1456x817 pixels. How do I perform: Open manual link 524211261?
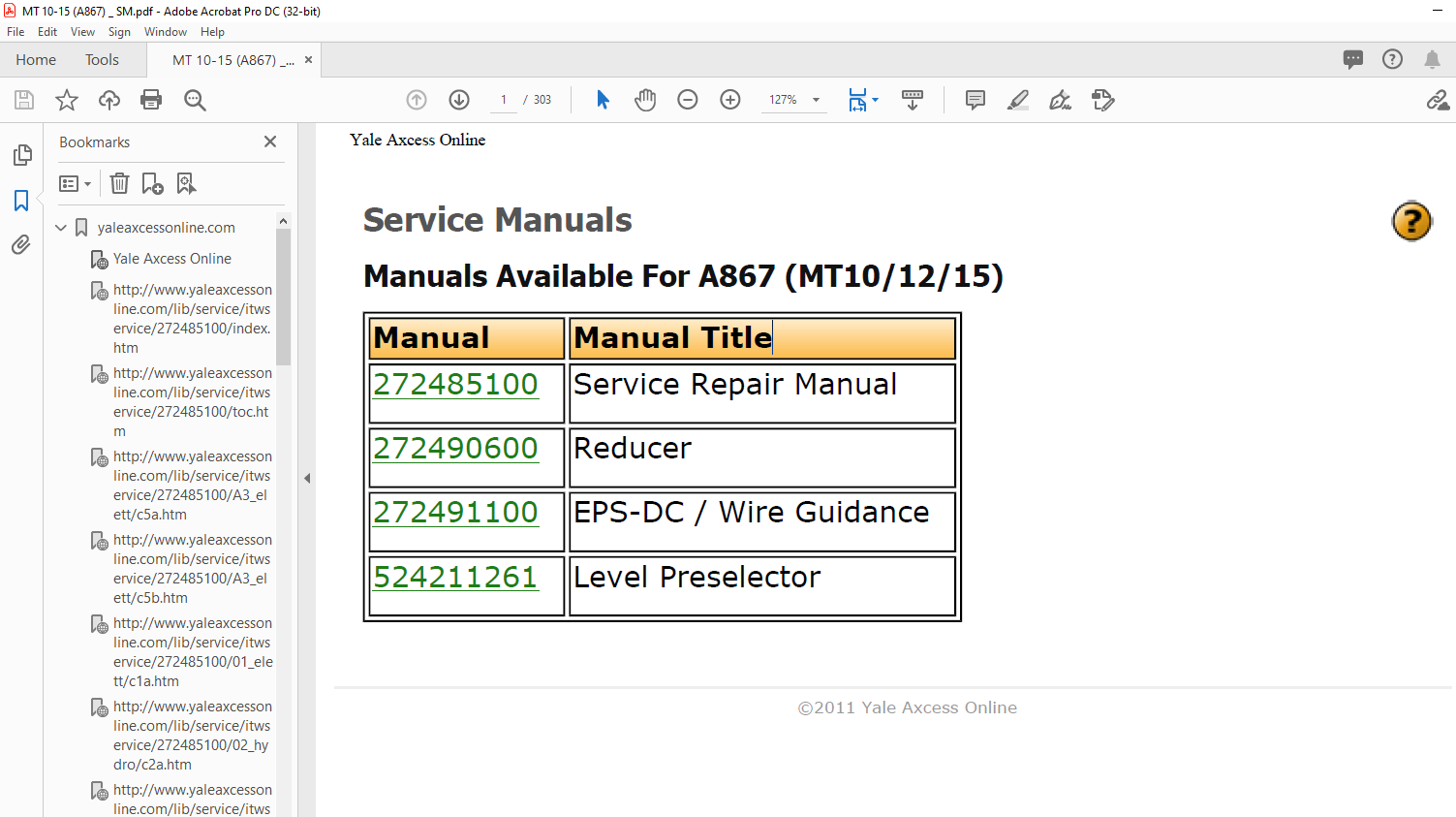point(455,578)
